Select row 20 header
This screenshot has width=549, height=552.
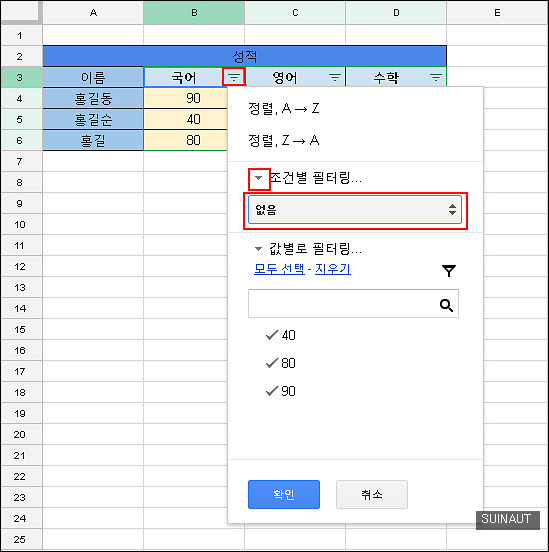(20, 434)
